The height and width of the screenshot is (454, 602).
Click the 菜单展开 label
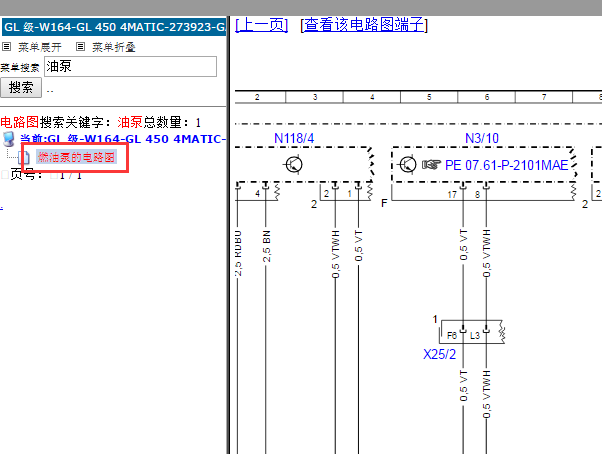tap(40, 47)
